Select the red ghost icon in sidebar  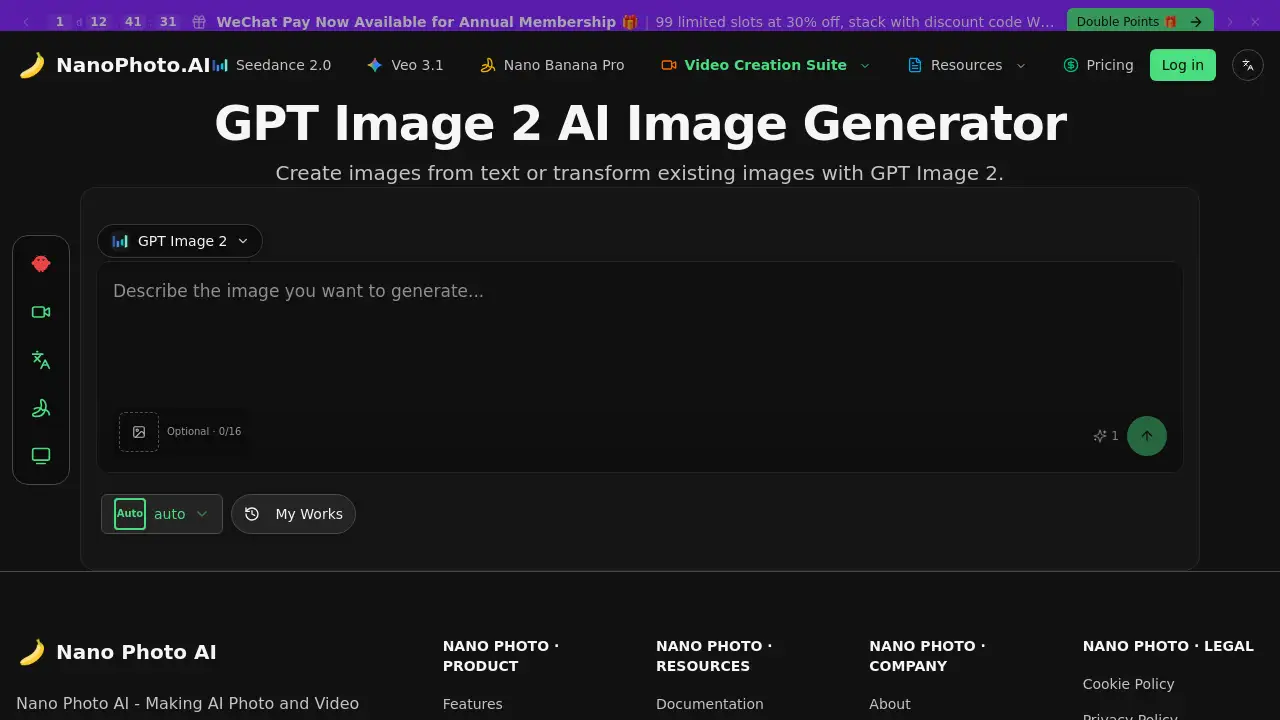coord(41,264)
